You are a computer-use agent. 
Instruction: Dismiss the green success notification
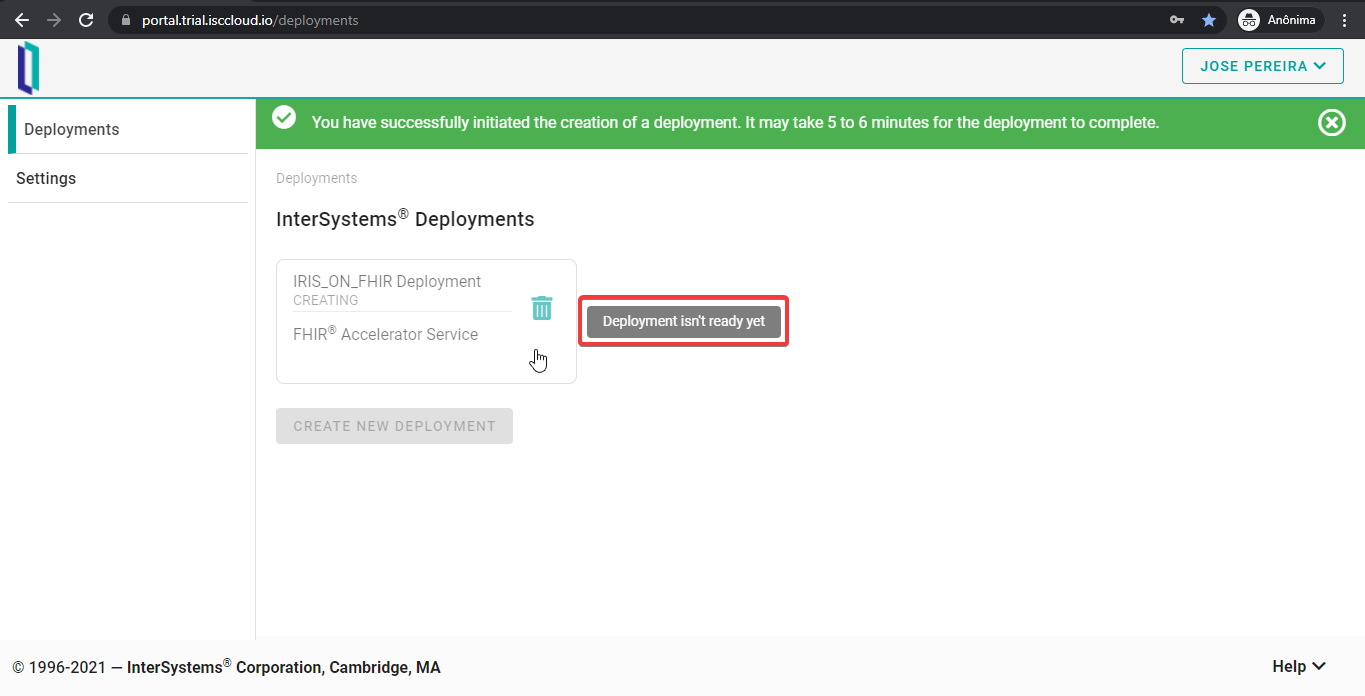[1332, 123]
